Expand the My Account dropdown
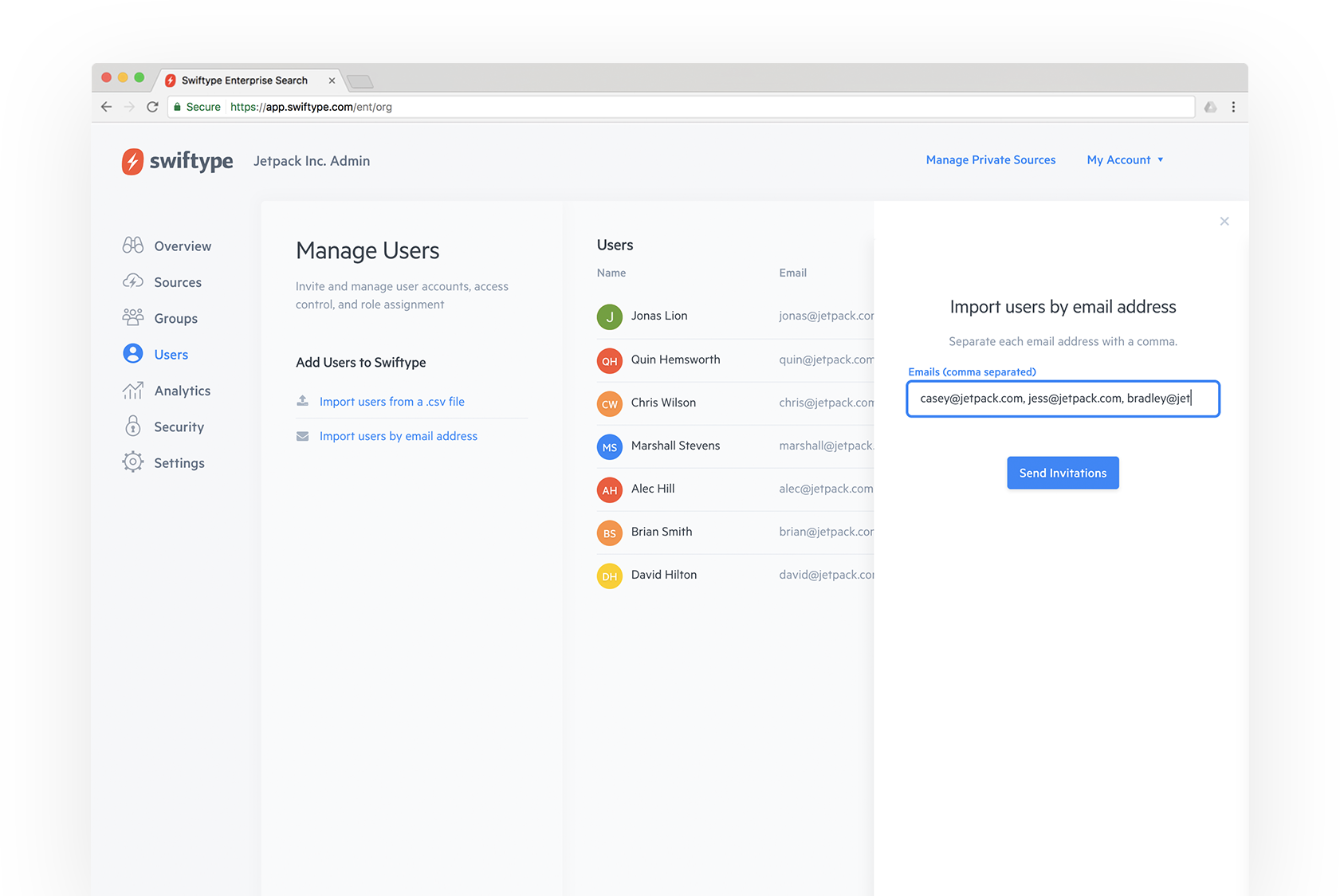 click(1125, 160)
